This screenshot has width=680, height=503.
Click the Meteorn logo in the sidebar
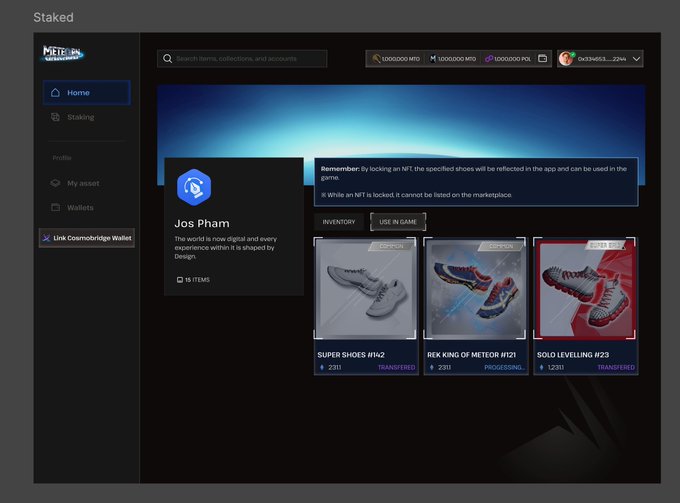[x=62, y=55]
